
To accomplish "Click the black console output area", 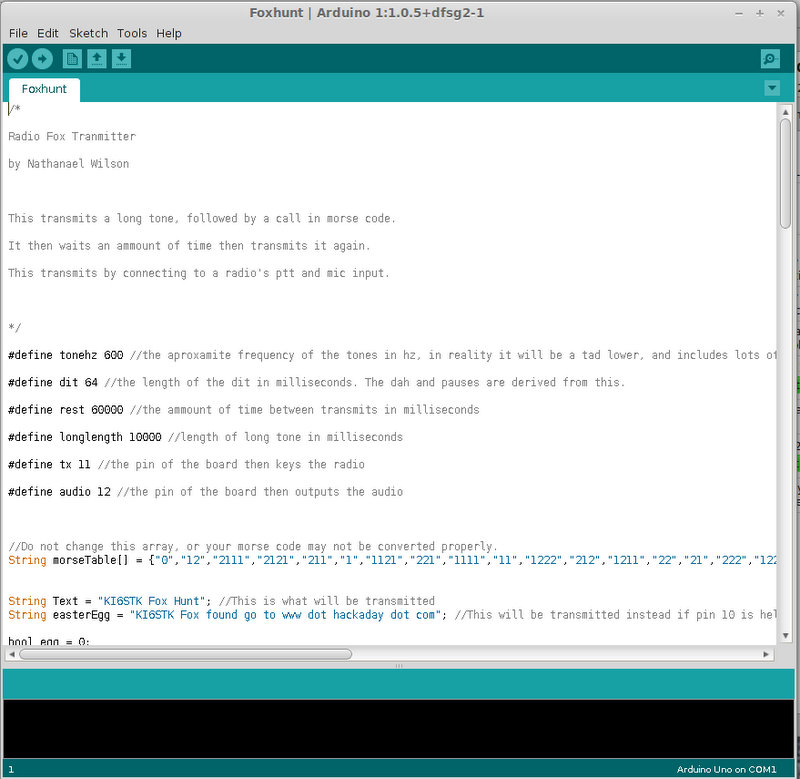I will pos(400,728).
